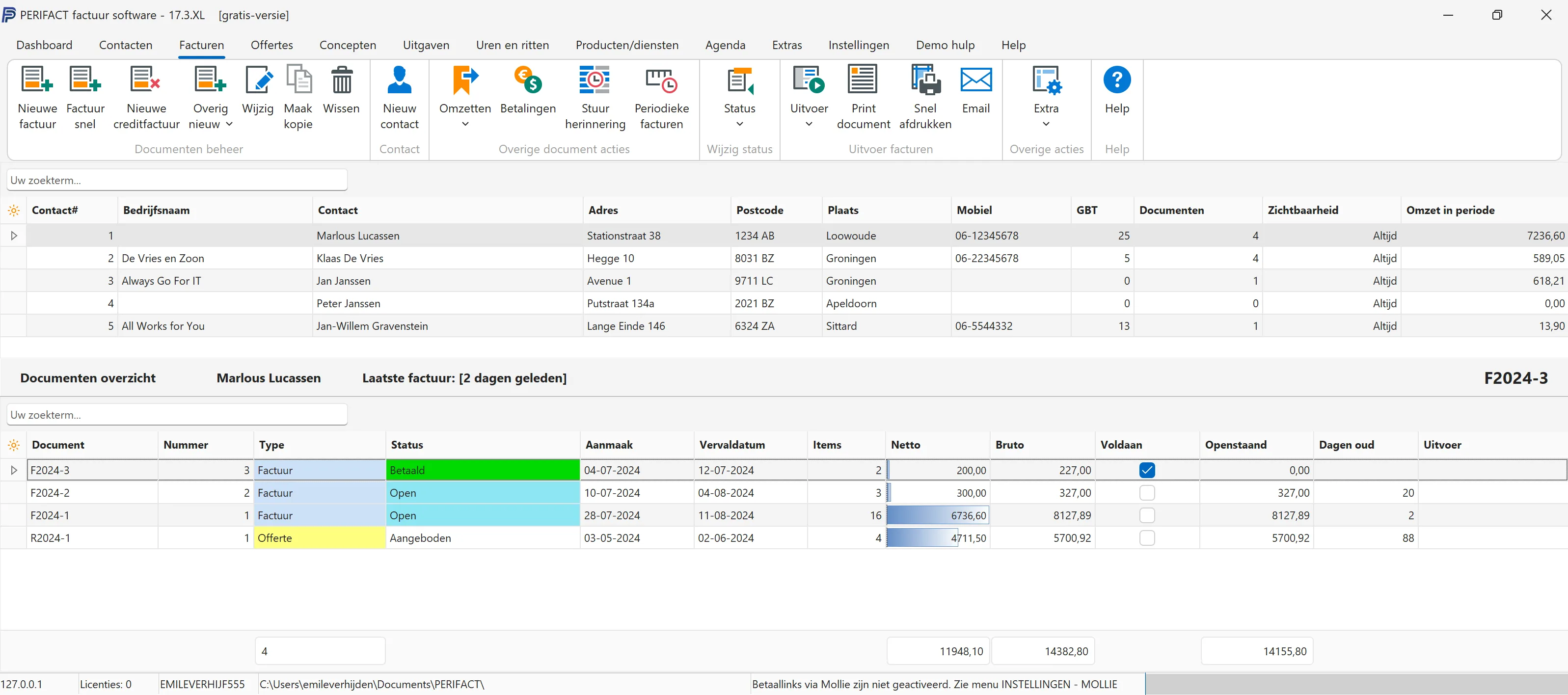Open the Producten/diensten tab

pos(627,45)
